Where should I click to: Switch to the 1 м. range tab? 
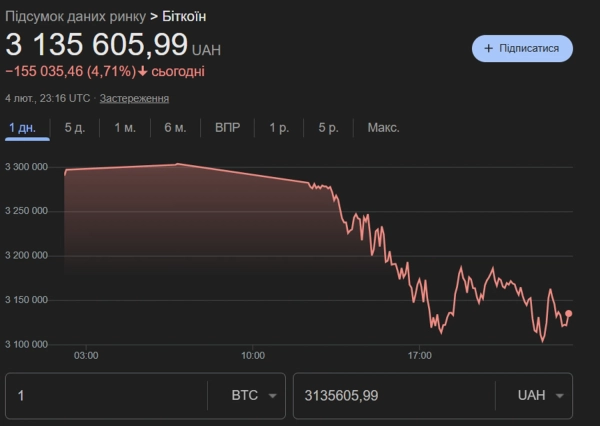pyautogui.click(x=125, y=128)
